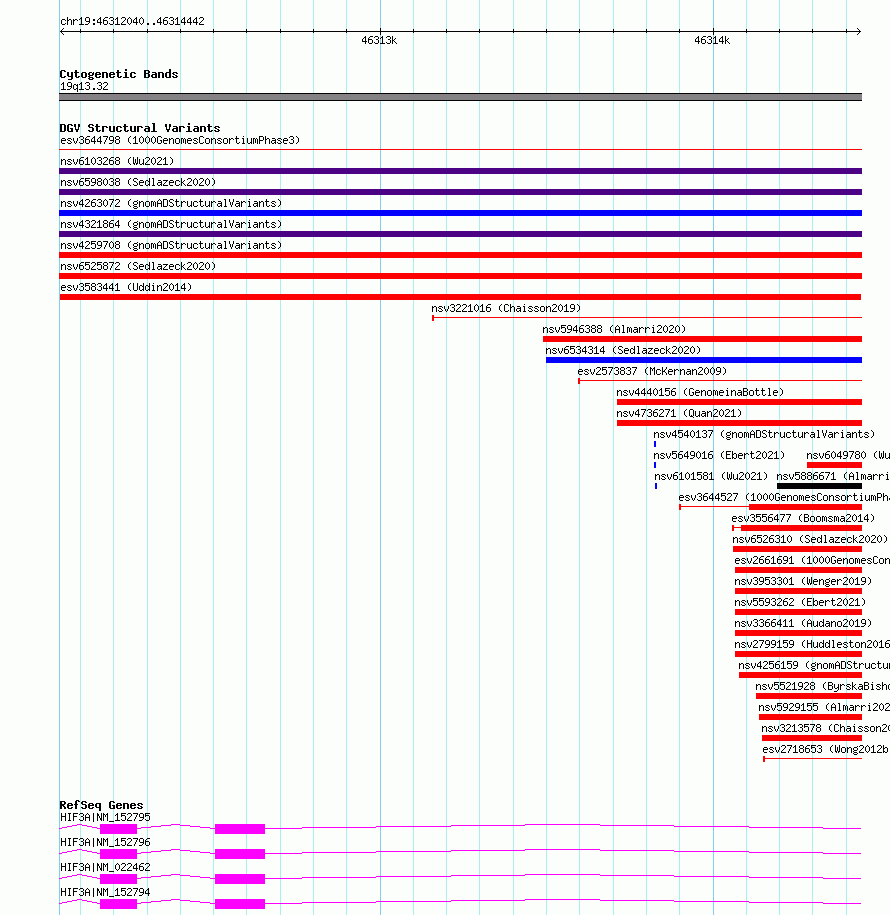Viewport: 890px width, 915px height.
Task: Open variant nsv5593262 (Ebert2021)
Action: tap(800, 603)
